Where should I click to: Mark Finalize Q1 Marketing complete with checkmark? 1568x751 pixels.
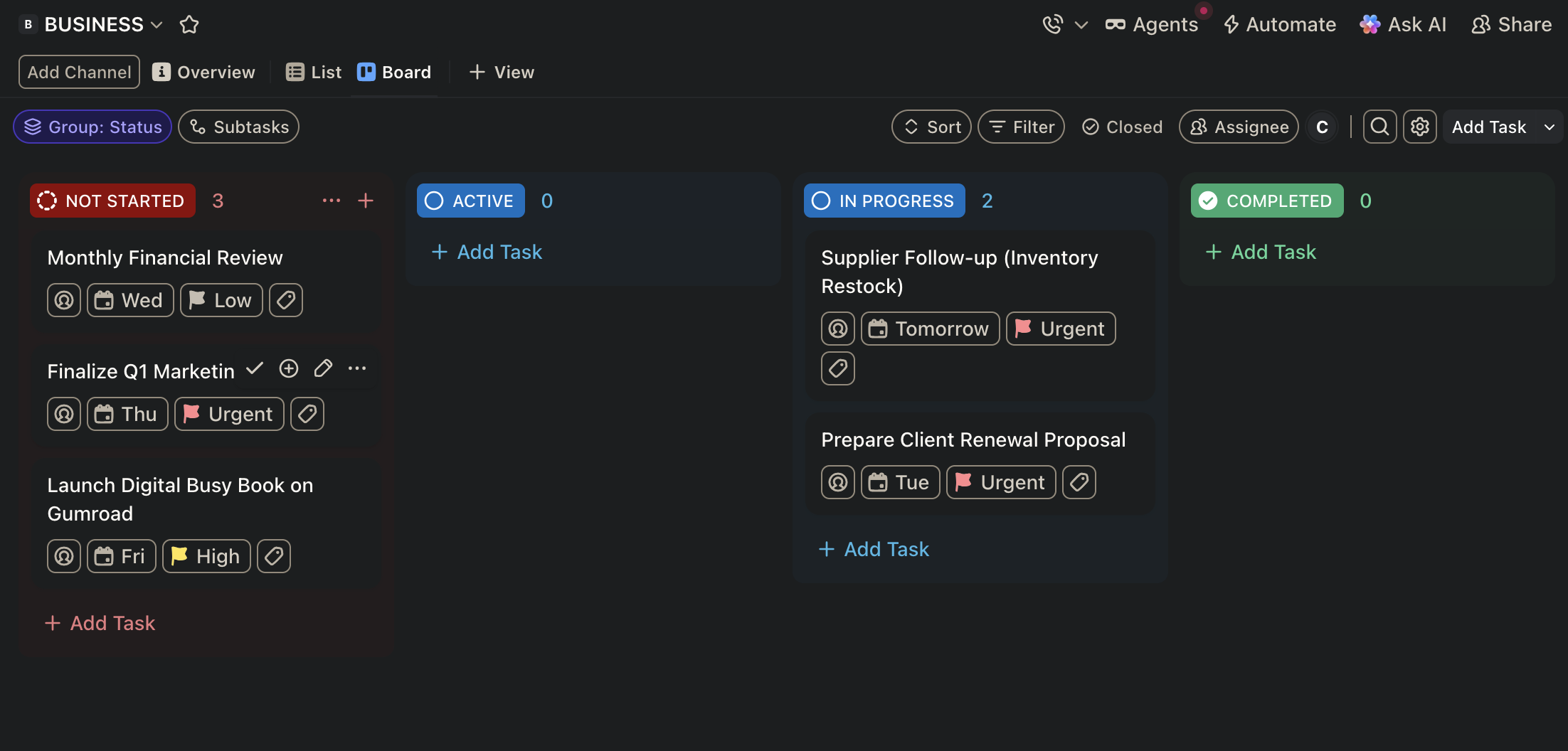point(254,368)
